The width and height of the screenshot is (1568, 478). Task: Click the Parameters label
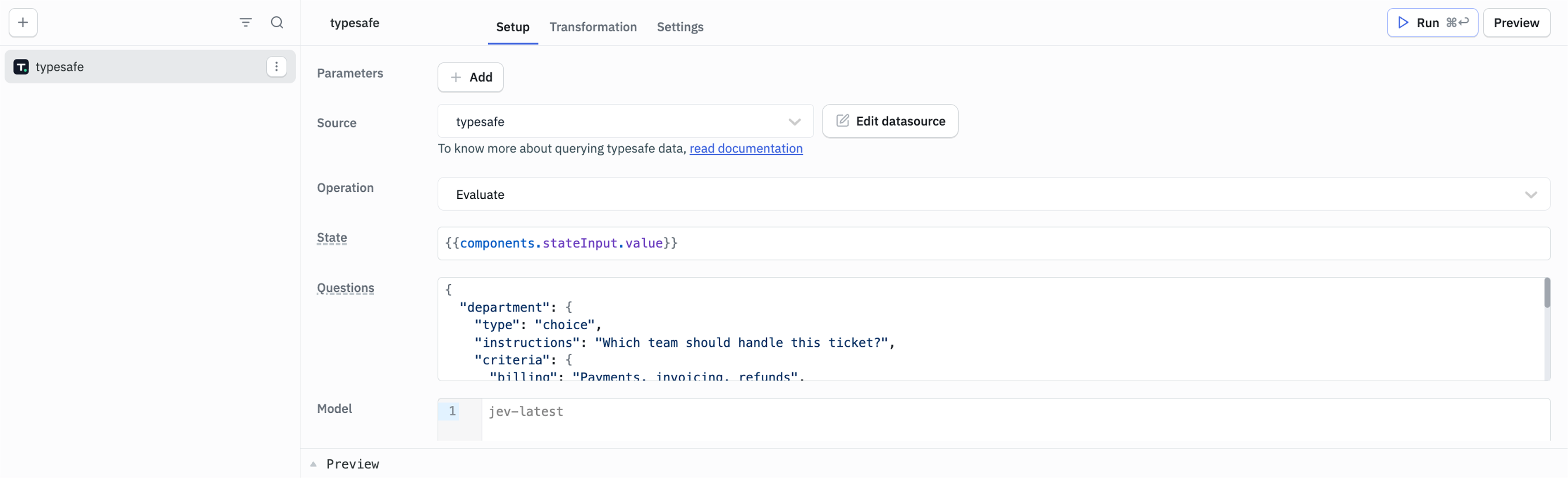coord(350,73)
